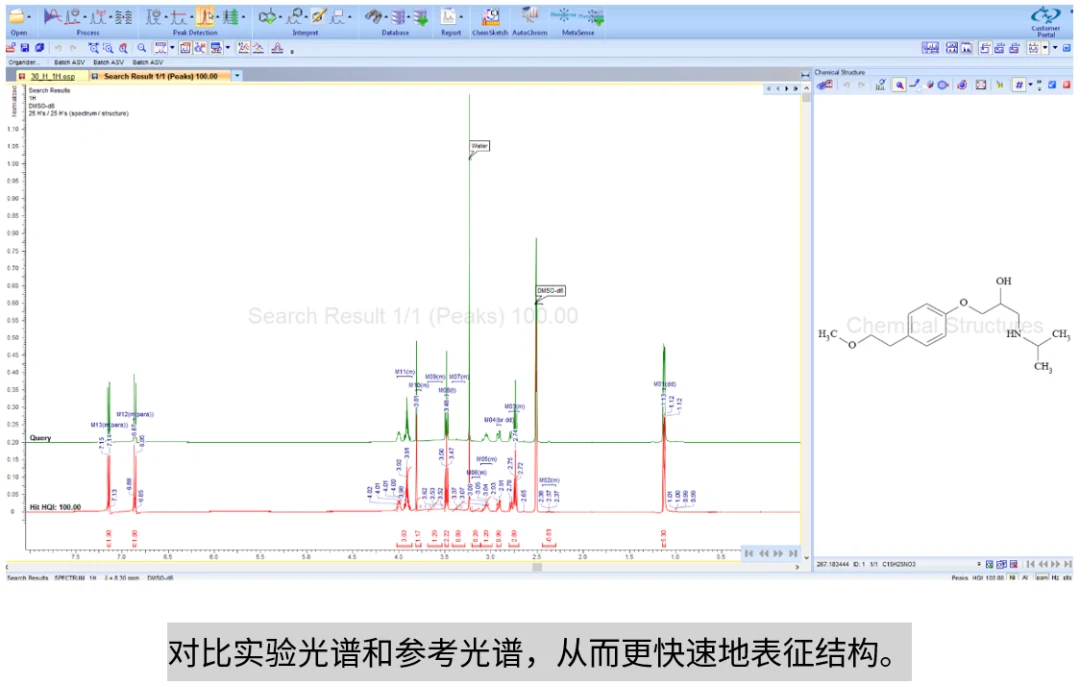Click the first tiled-spectra layout icon at top right
Viewport: 1080px width, 685px height.
coord(930,48)
